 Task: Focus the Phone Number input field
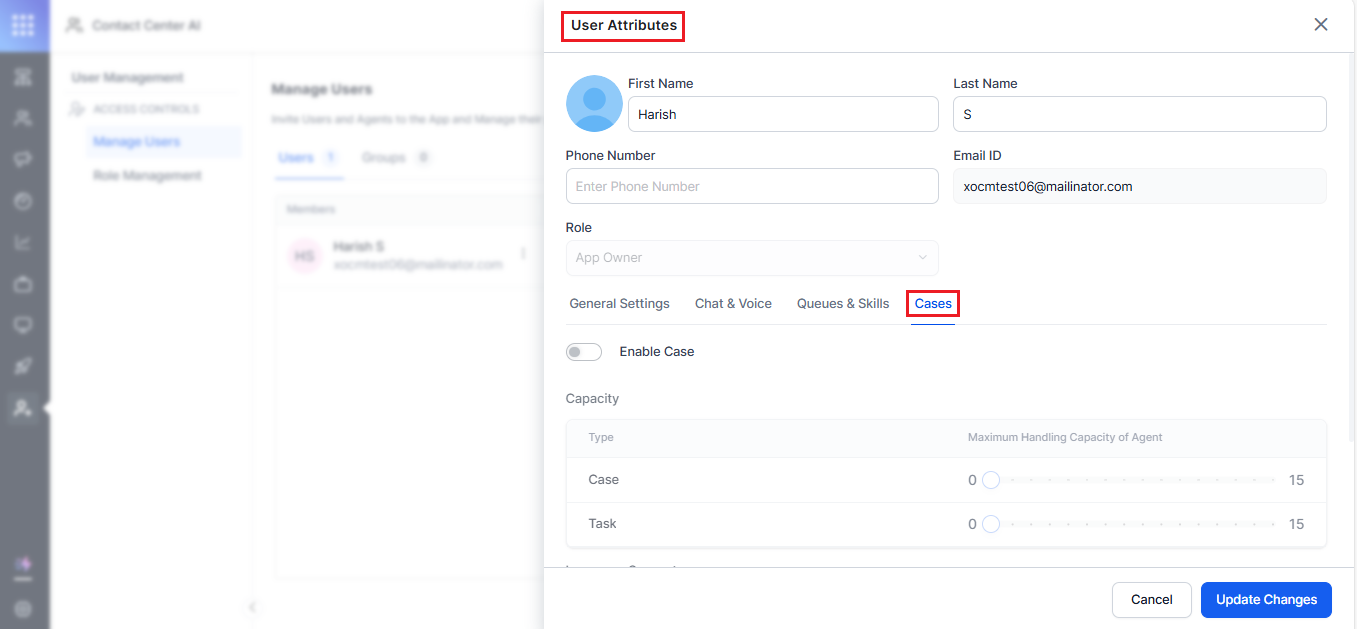752,186
